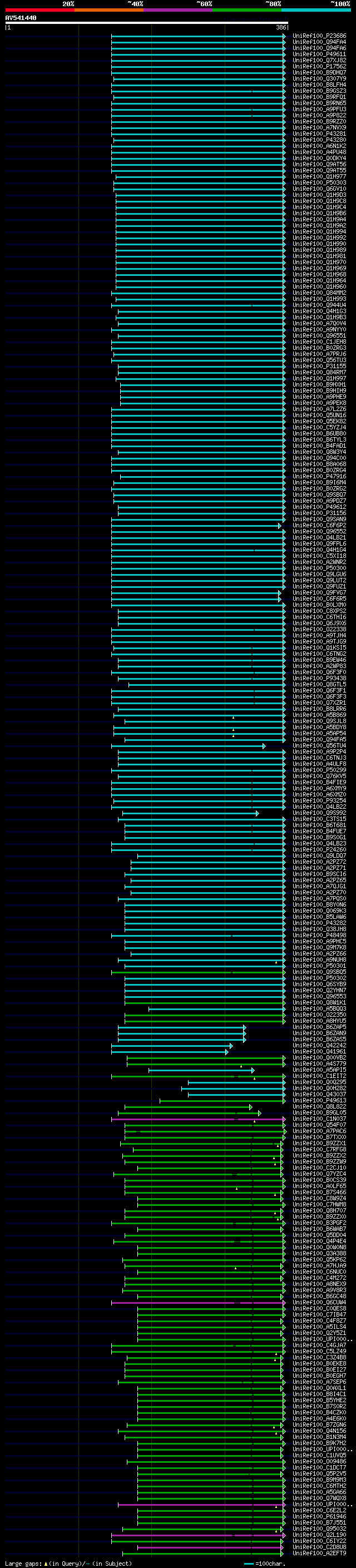356x1568 pixels.
Task: Select the UniRef100_B9DHQ7 label
Action: [x=319, y=72]
